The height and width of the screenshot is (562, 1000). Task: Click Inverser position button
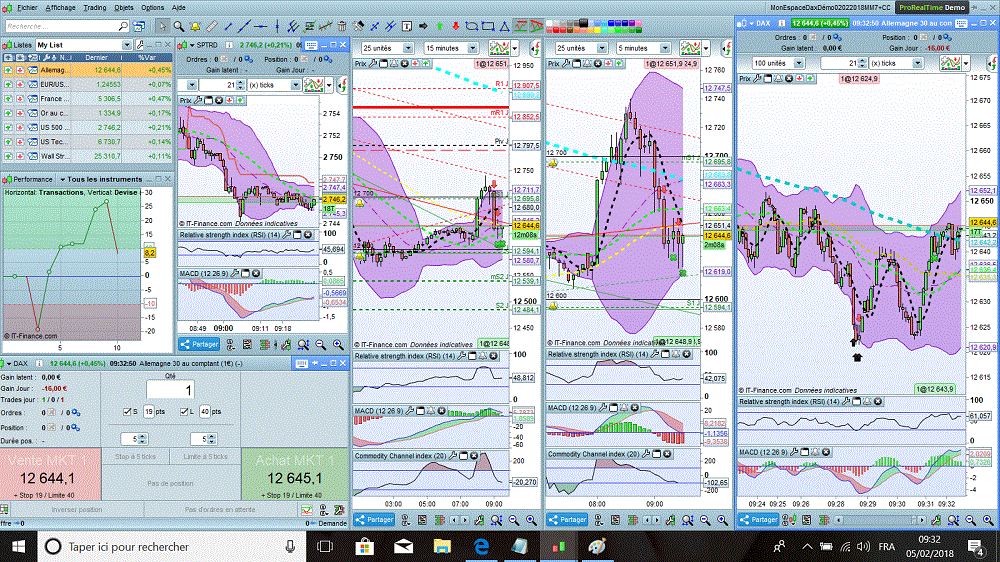point(77,510)
